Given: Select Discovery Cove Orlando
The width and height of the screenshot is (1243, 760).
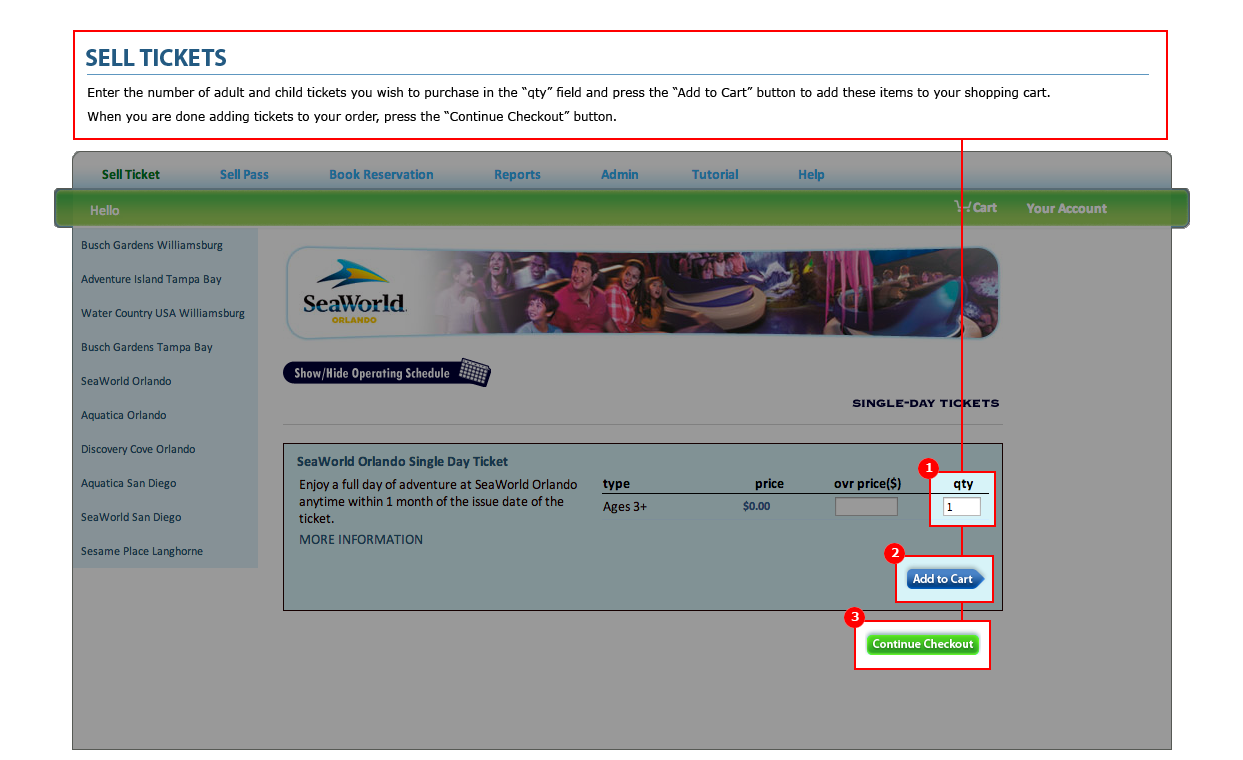Looking at the screenshot, I should pos(138,449).
